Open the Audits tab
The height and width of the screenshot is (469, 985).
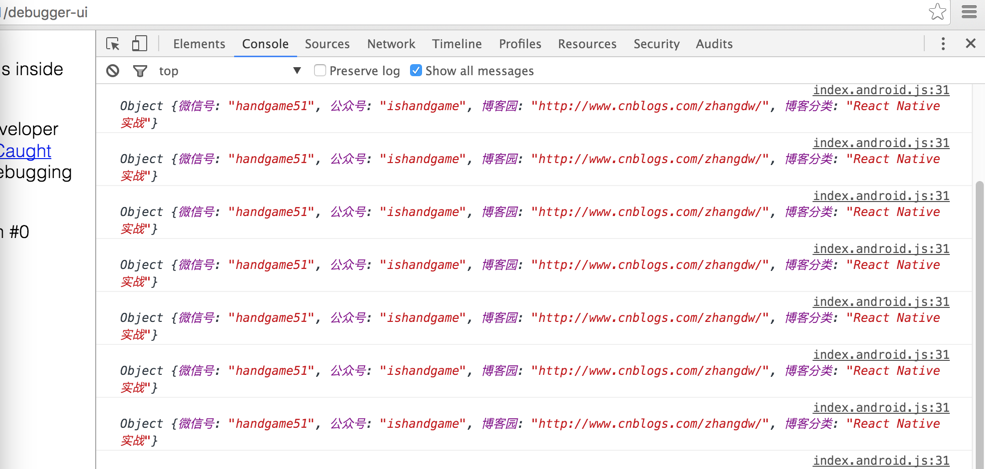pos(714,44)
